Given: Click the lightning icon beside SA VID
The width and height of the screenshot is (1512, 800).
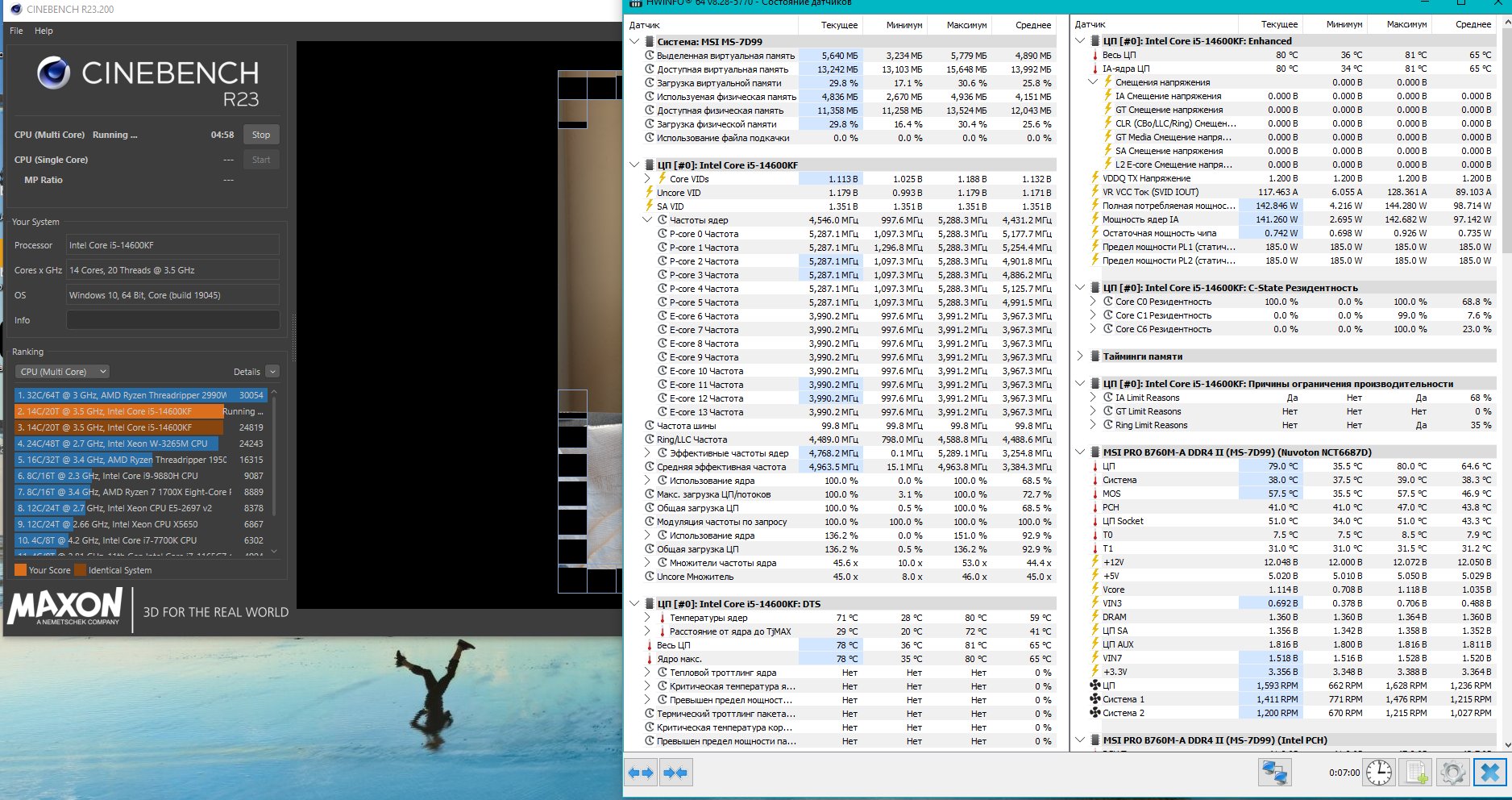Looking at the screenshot, I should point(650,206).
